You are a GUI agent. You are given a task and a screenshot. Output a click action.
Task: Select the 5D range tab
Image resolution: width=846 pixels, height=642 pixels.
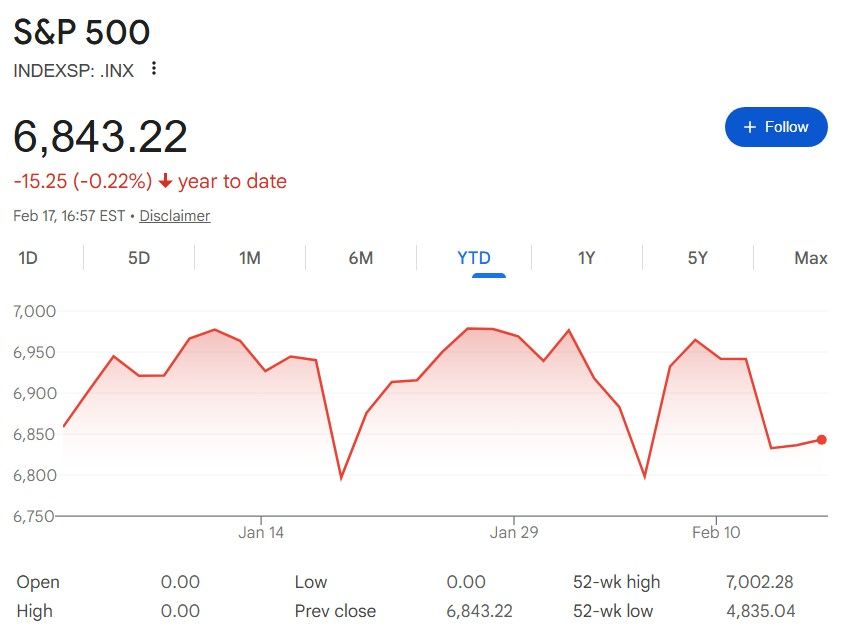[x=139, y=258]
